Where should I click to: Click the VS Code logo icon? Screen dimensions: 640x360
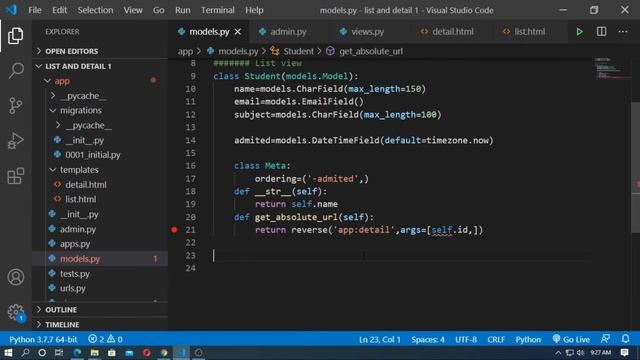pyautogui.click(x=11, y=10)
